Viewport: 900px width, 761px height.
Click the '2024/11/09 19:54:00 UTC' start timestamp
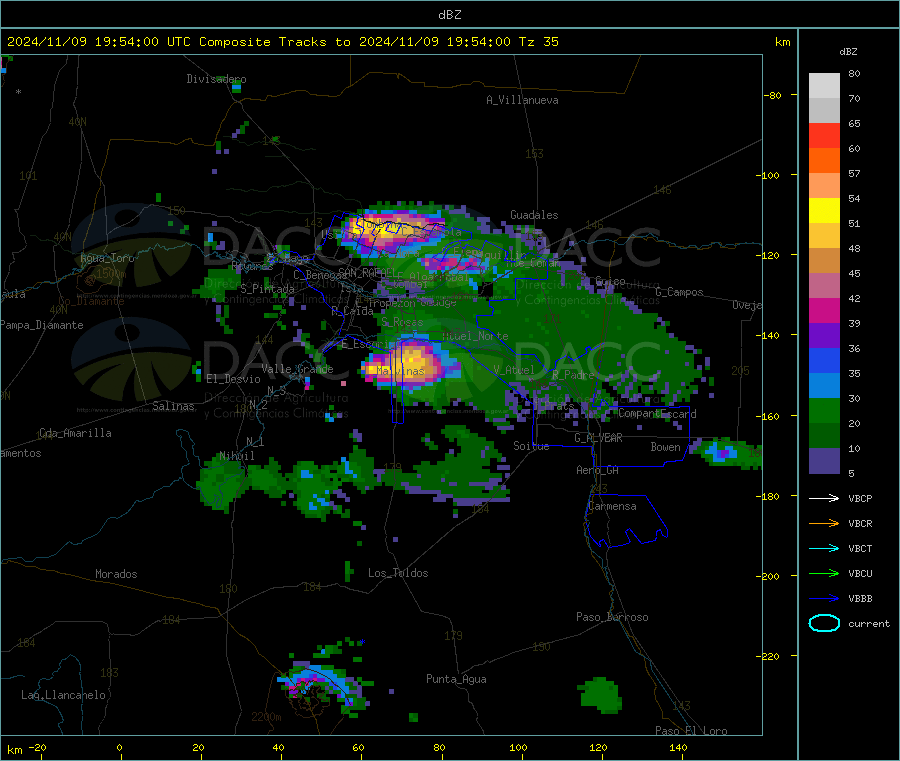click(99, 42)
